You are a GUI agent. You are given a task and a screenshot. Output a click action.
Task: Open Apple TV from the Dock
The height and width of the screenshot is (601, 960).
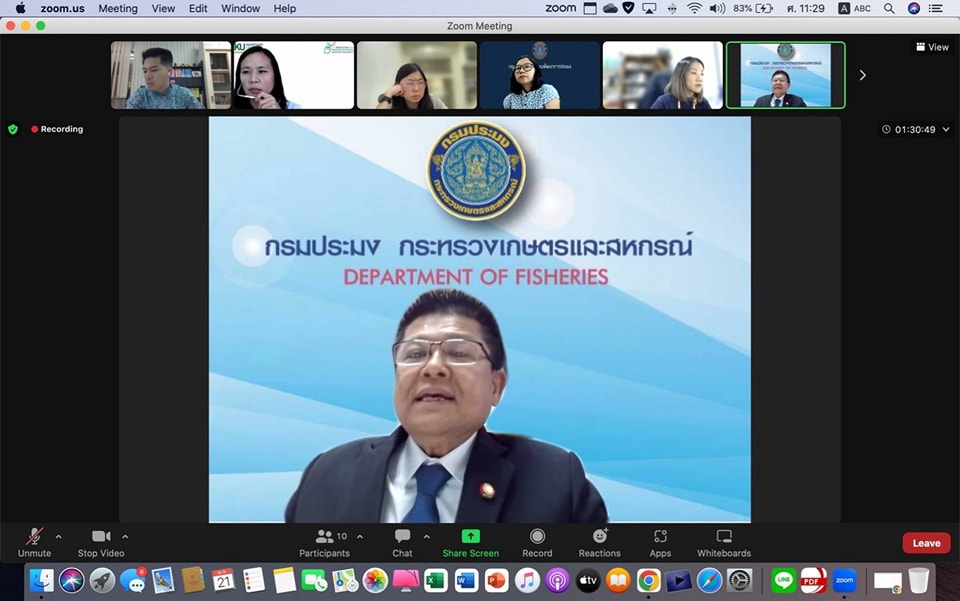(x=588, y=580)
